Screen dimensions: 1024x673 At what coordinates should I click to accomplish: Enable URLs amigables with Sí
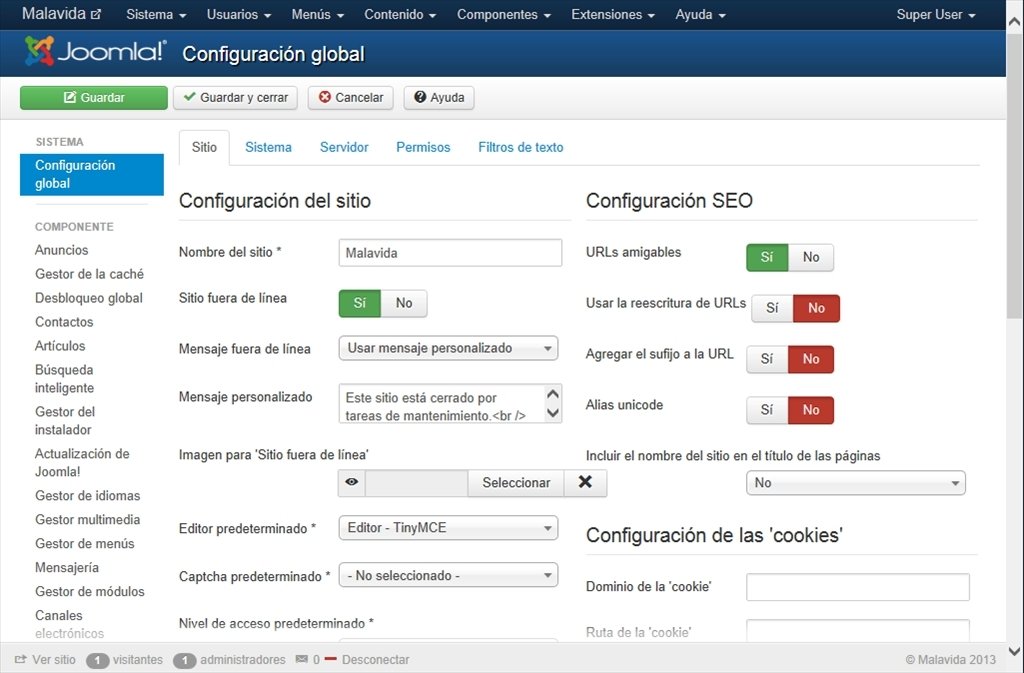[x=767, y=257]
